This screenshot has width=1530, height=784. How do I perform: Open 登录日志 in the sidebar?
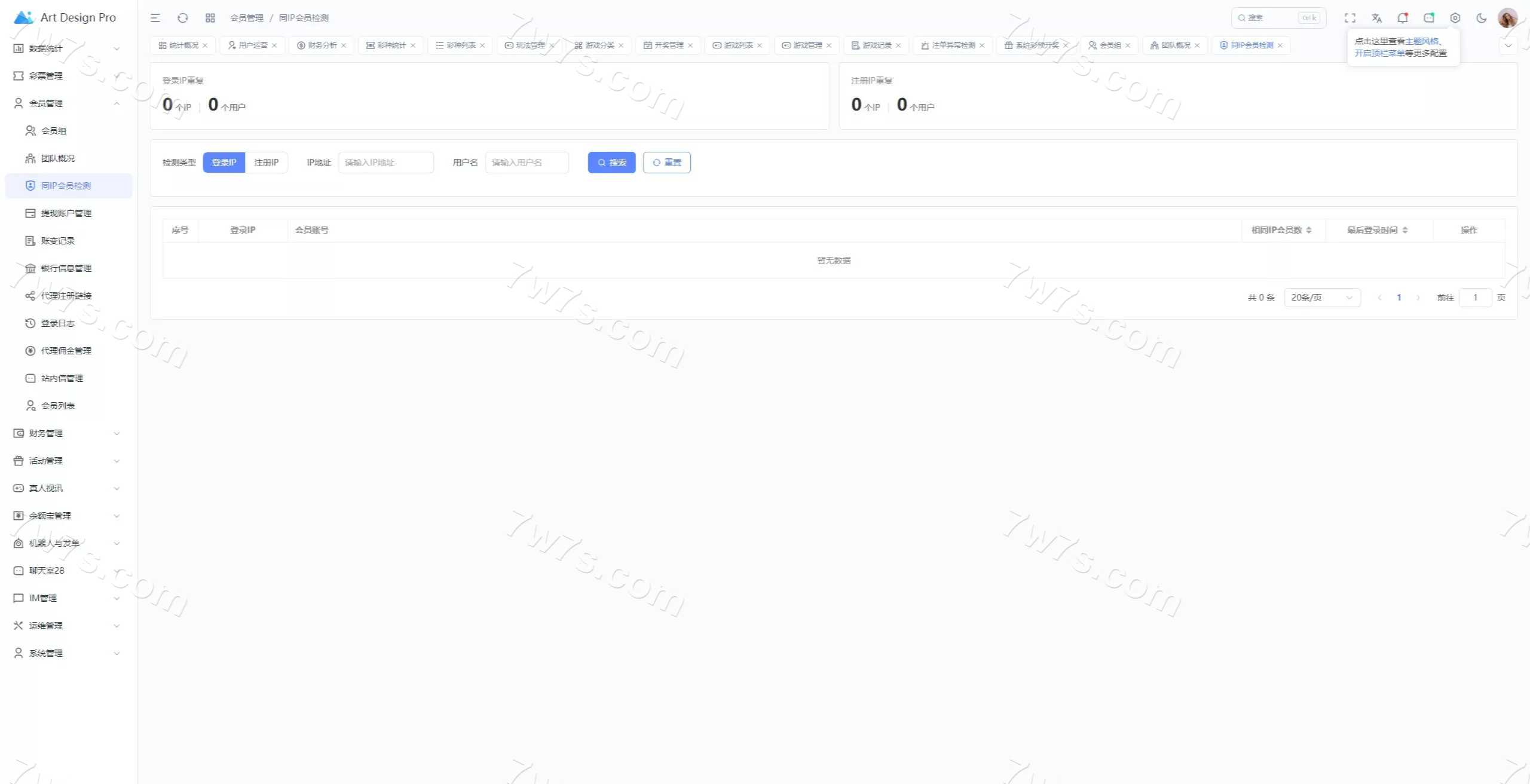(58, 323)
